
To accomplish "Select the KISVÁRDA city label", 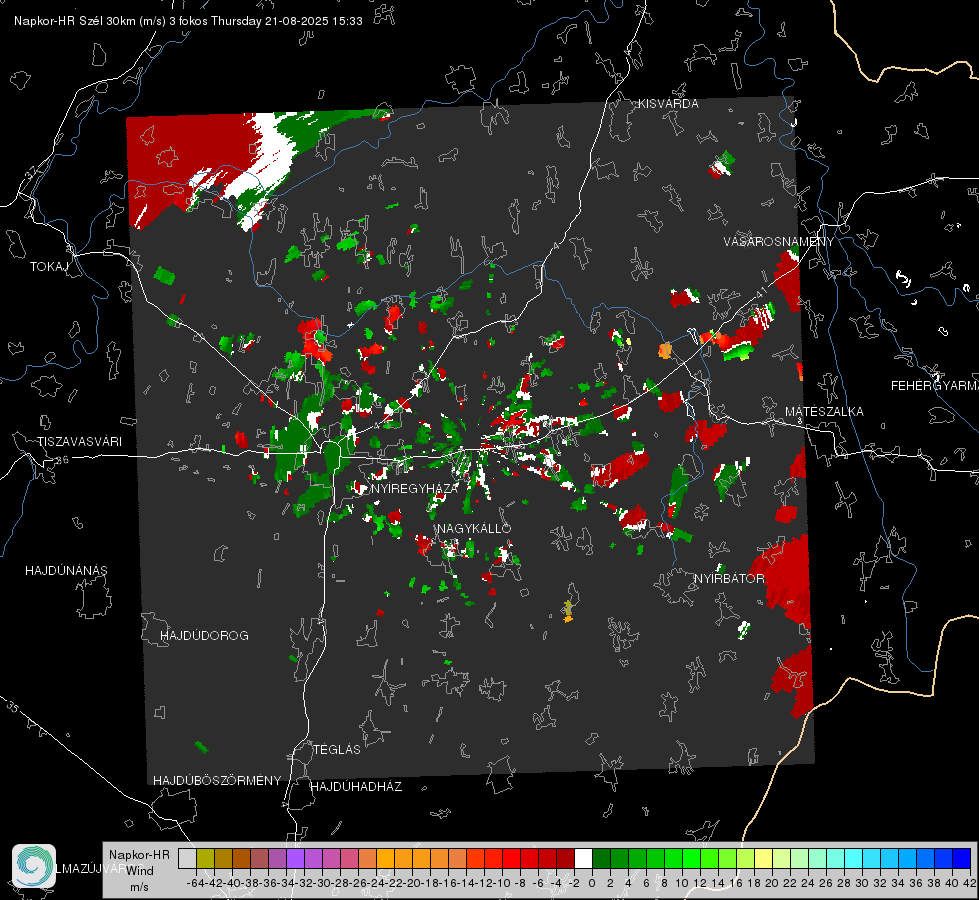I will point(668,104).
